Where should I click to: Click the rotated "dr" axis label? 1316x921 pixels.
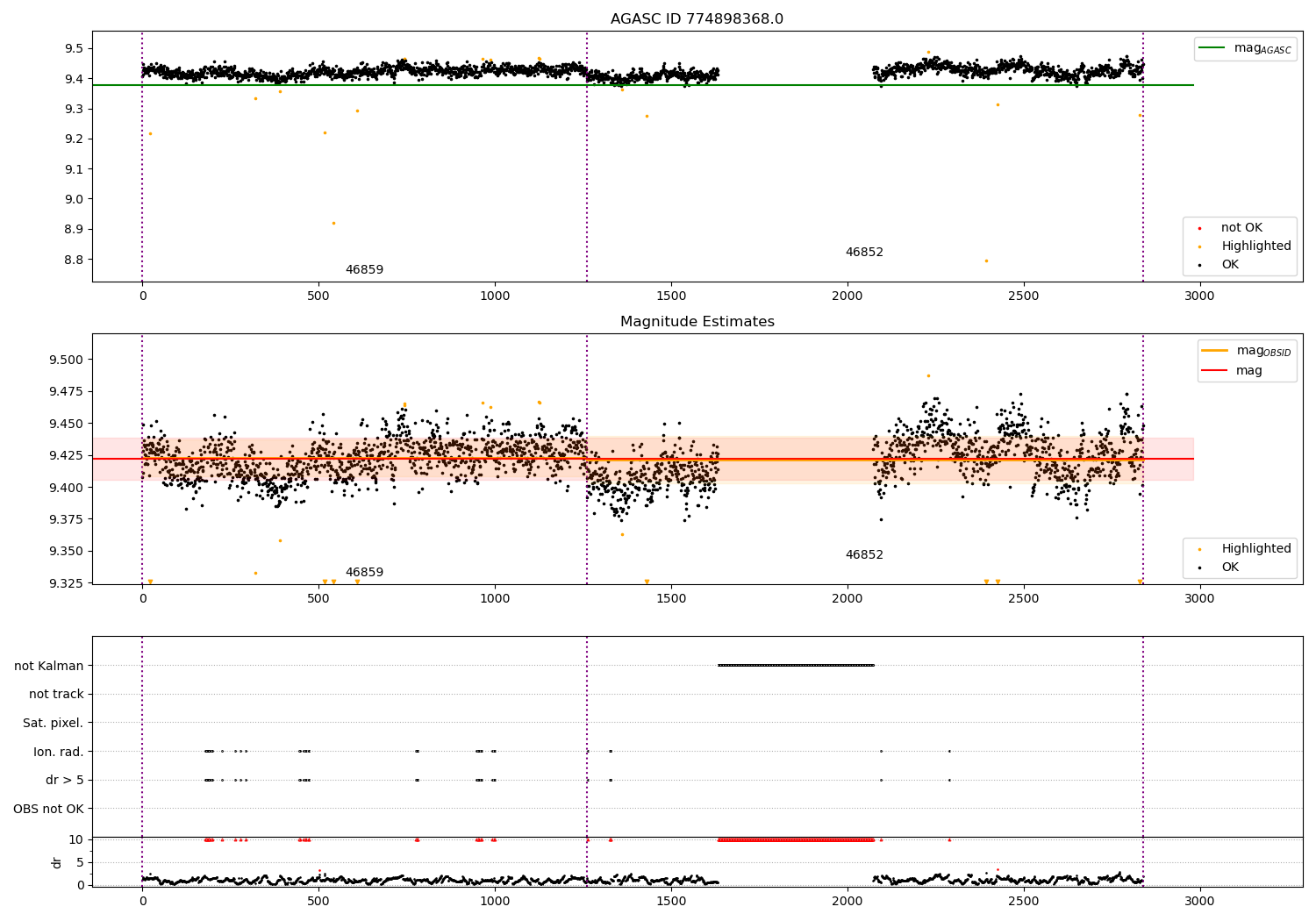click(x=57, y=862)
